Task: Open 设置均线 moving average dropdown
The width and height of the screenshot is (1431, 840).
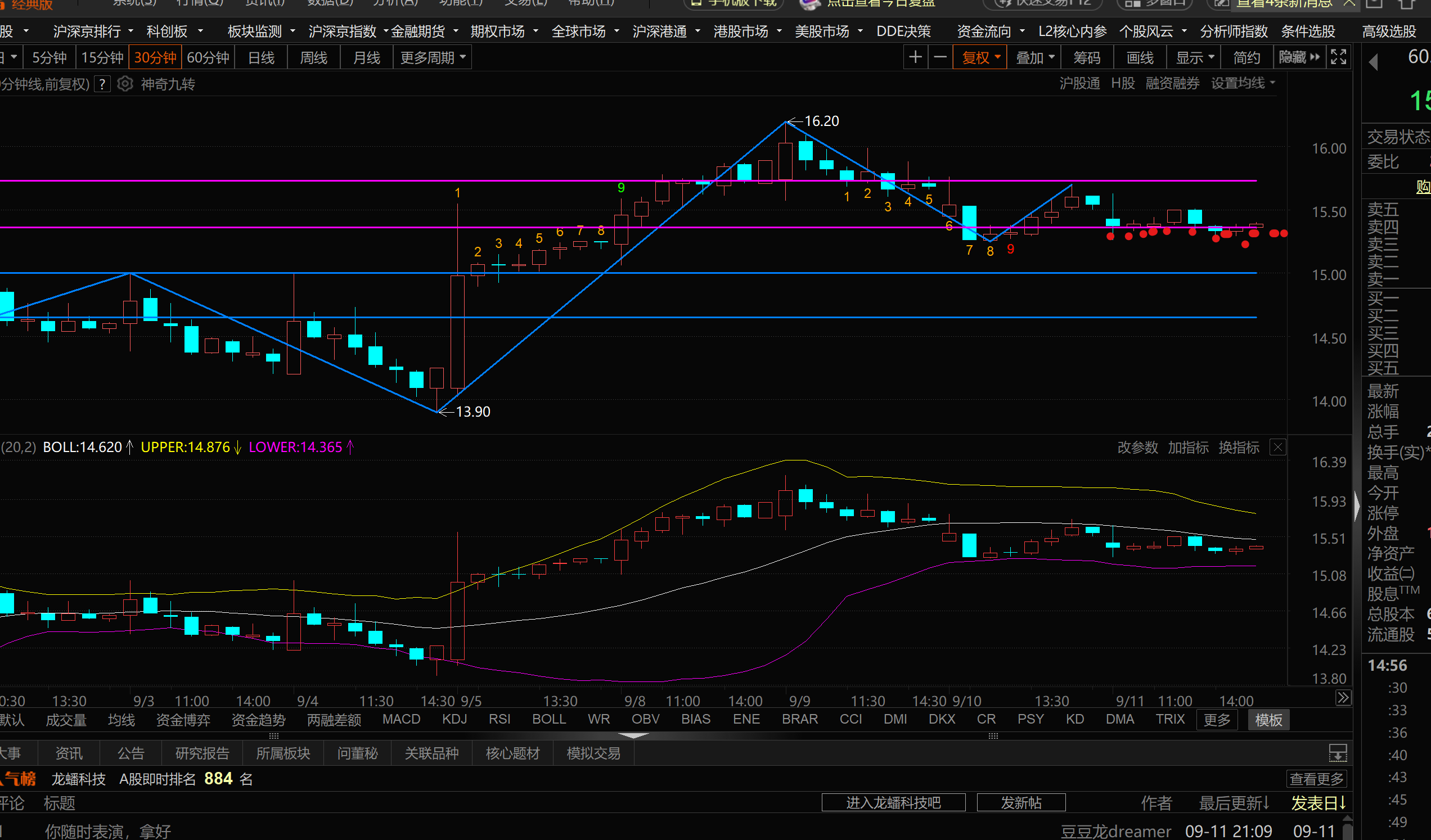Action: 1243,83
